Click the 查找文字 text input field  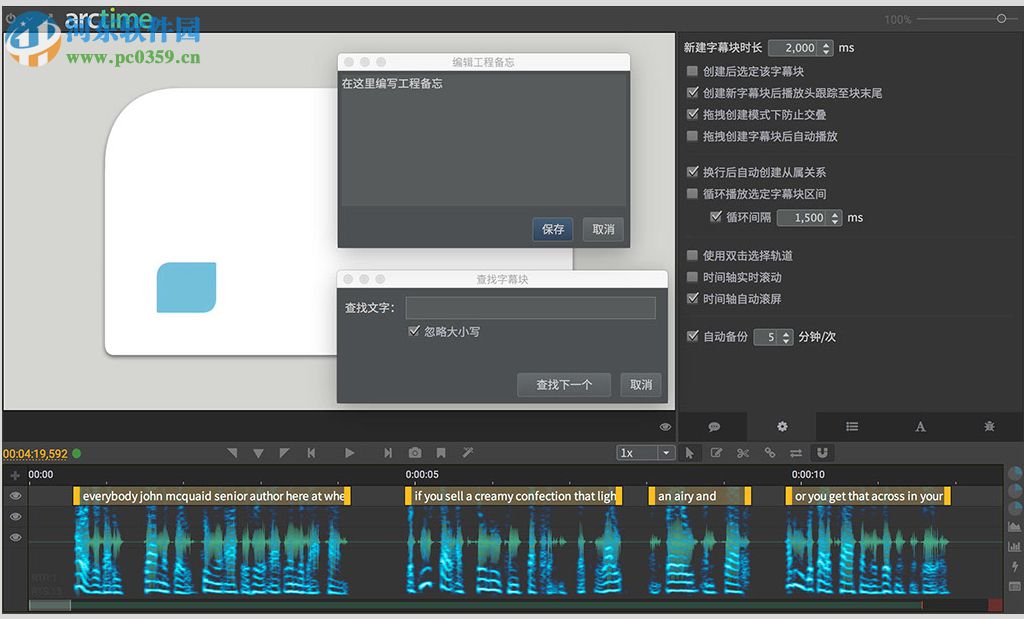pos(530,307)
